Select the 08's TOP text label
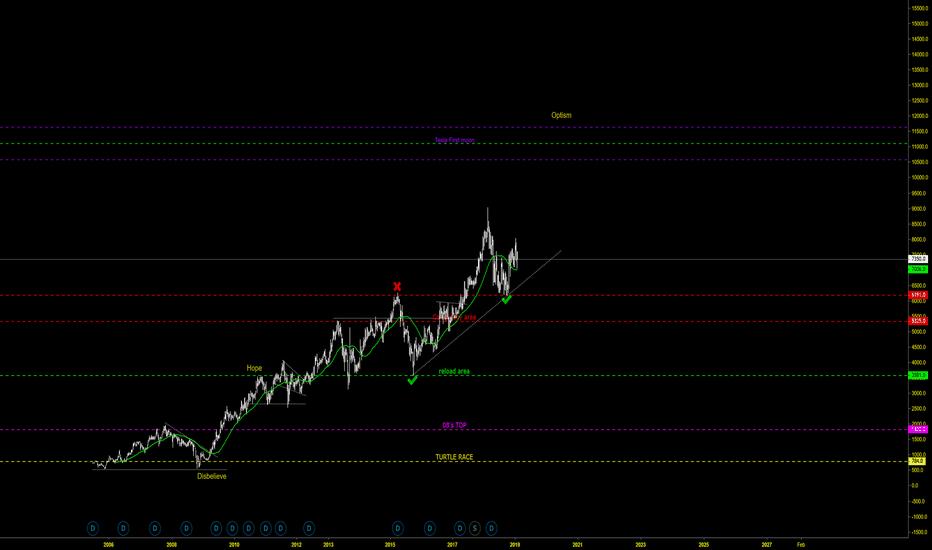The image size is (932, 550). click(x=455, y=425)
